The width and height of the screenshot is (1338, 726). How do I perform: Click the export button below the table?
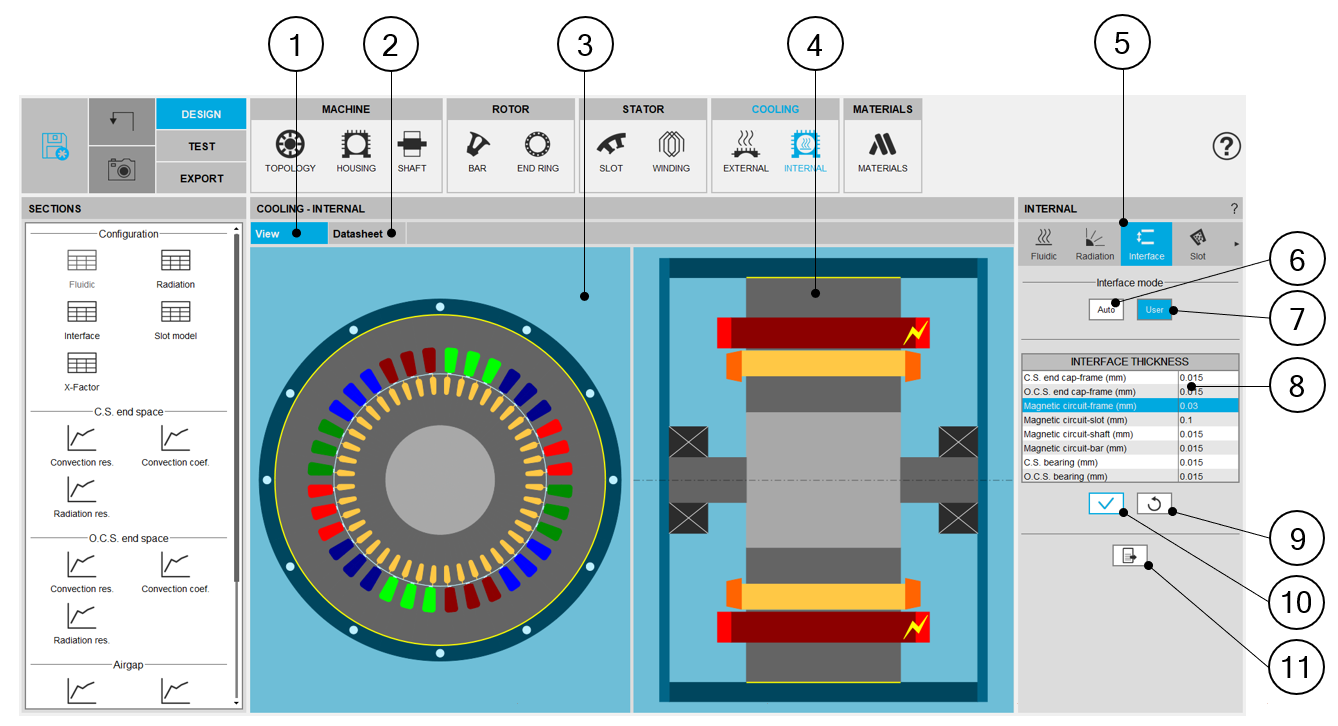tap(1129, 557)
